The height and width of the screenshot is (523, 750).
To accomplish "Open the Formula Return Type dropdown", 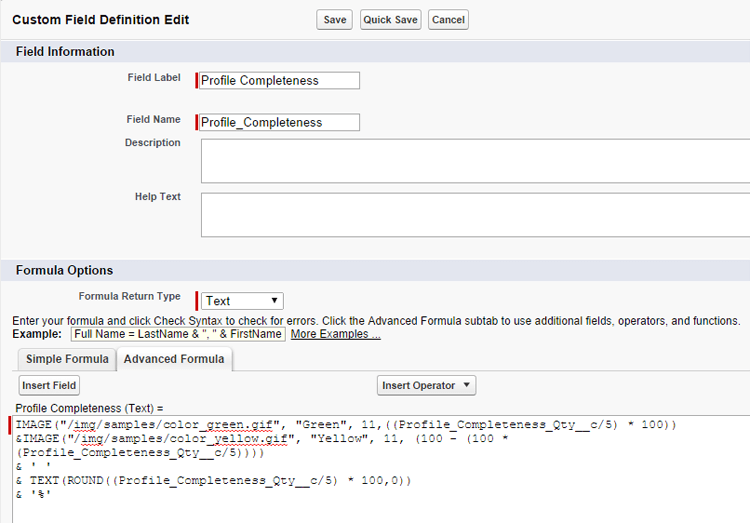I will tap(242, 301).
